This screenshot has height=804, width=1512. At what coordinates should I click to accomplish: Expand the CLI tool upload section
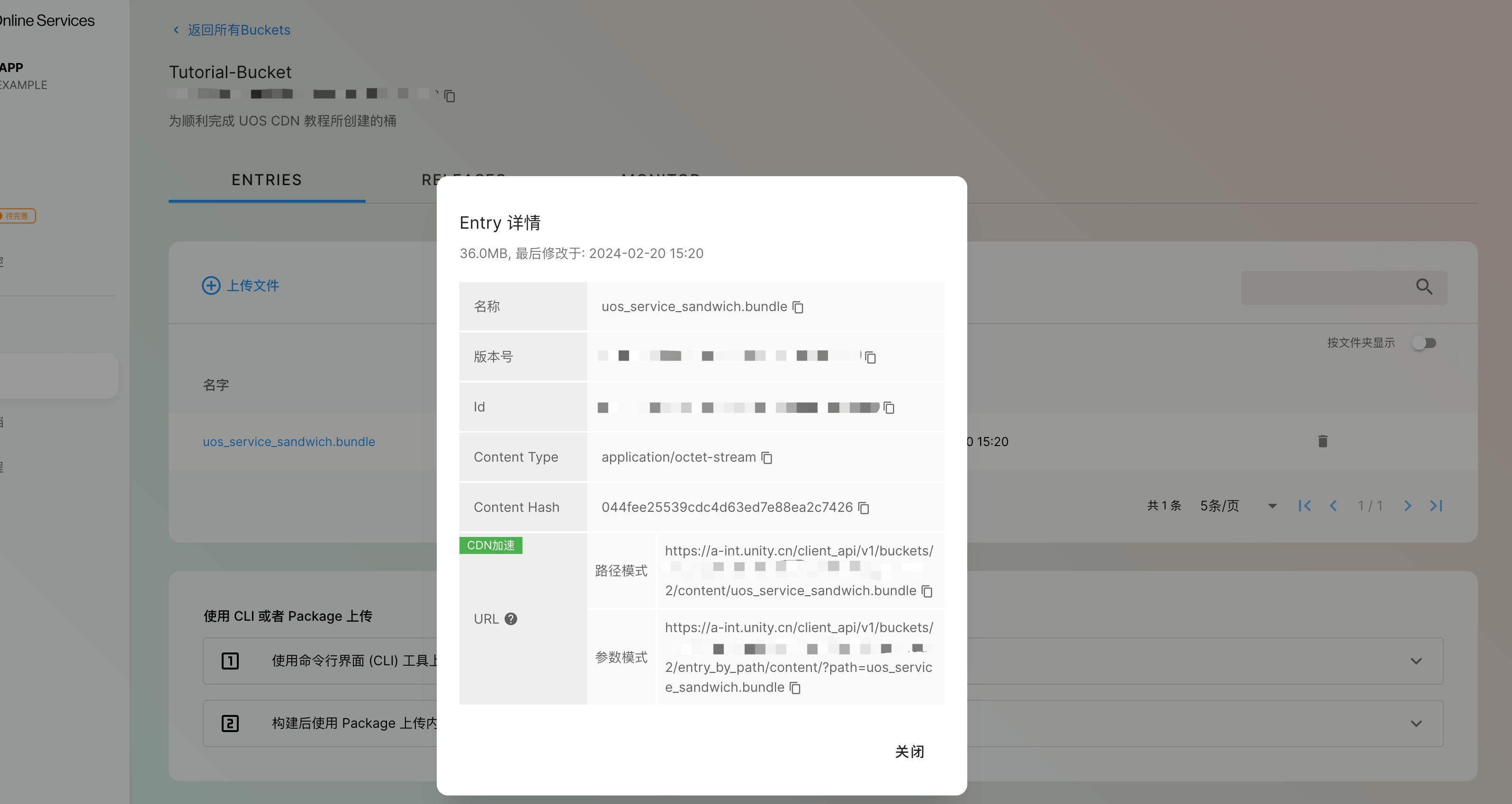1416,661
